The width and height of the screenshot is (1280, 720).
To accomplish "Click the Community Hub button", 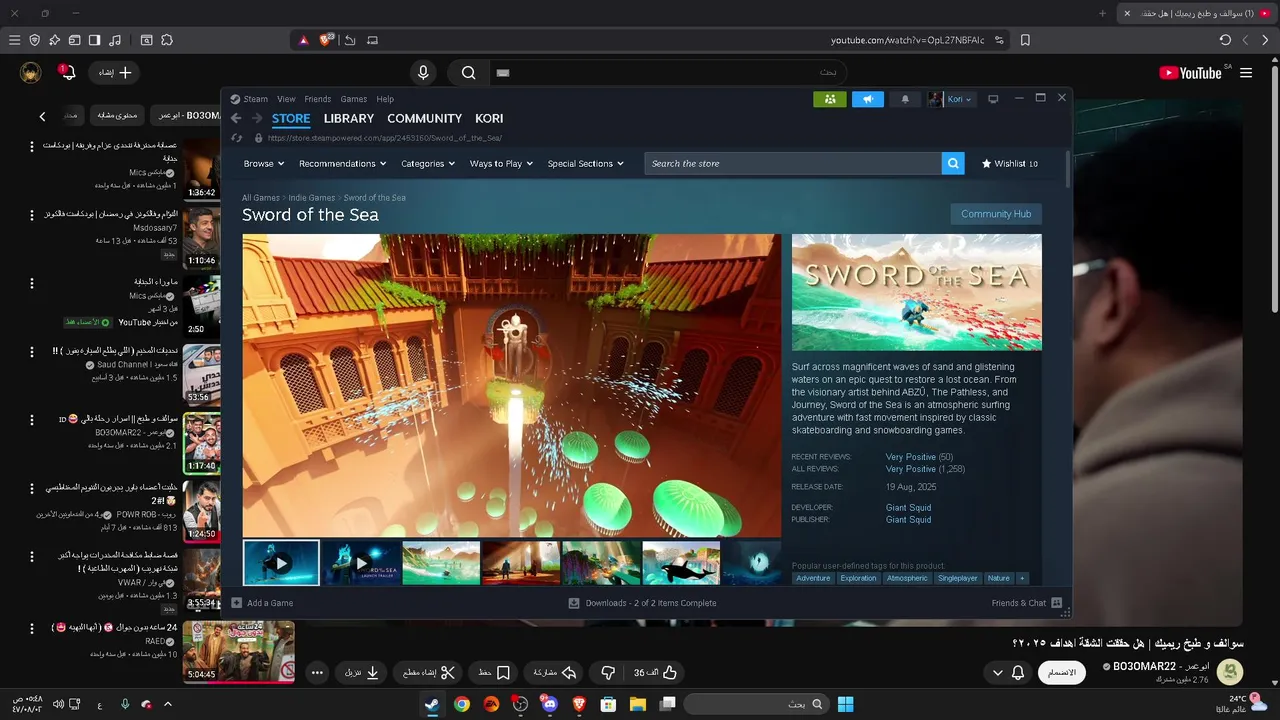I will (996, 214).
